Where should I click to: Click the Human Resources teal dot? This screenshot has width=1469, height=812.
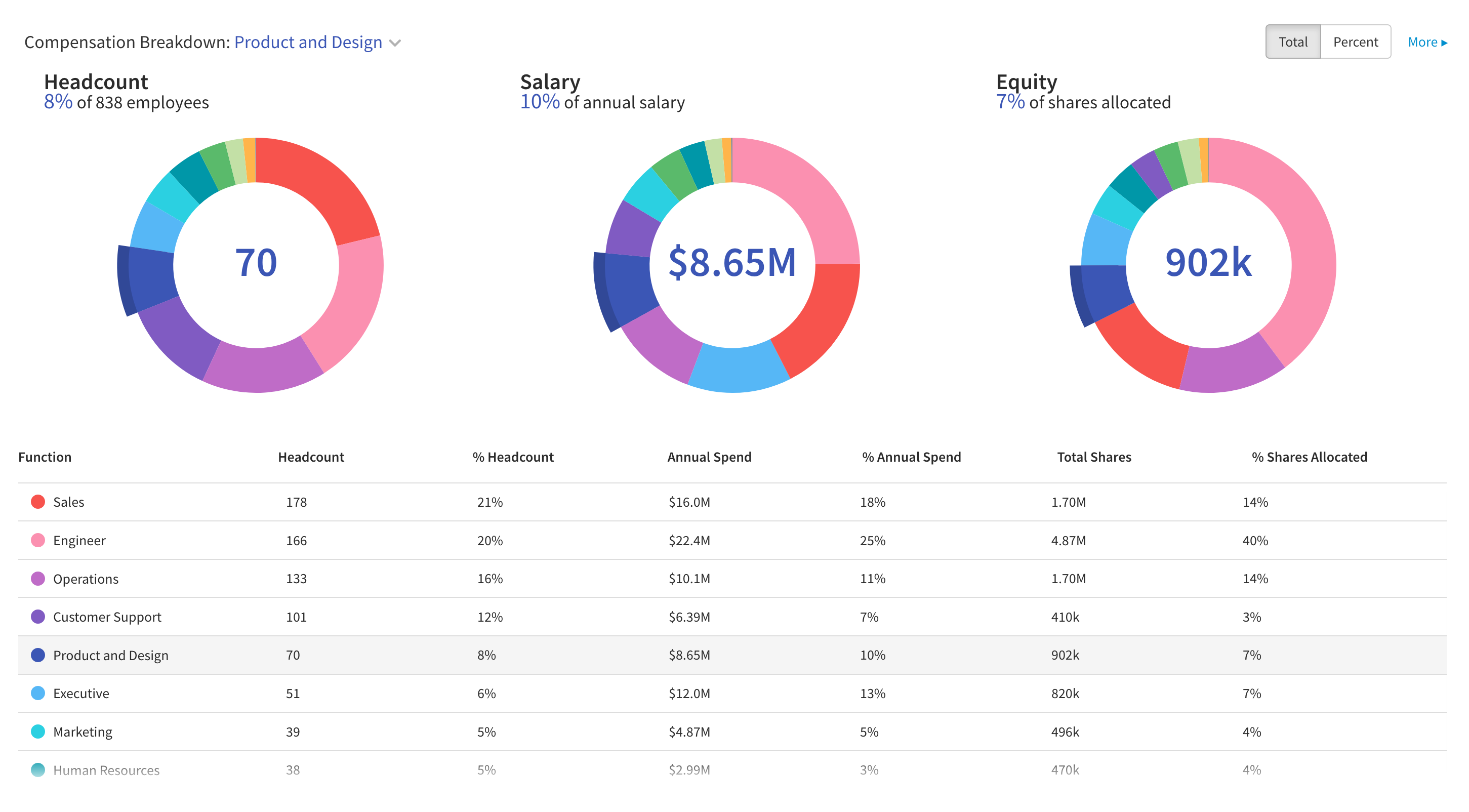tap(37, 770)
